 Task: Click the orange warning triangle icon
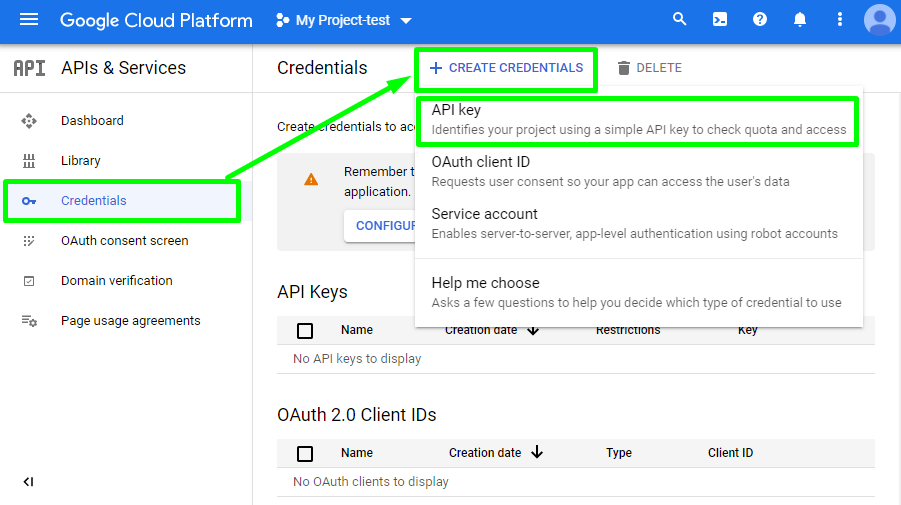click(311, 180)
